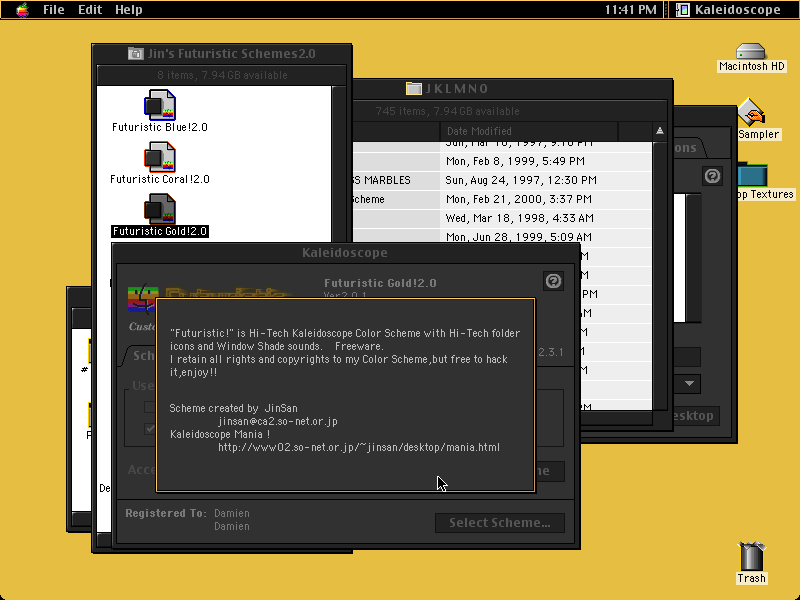Select the Futuristic Coral!2.0 scheme file icon

(160, 157)
